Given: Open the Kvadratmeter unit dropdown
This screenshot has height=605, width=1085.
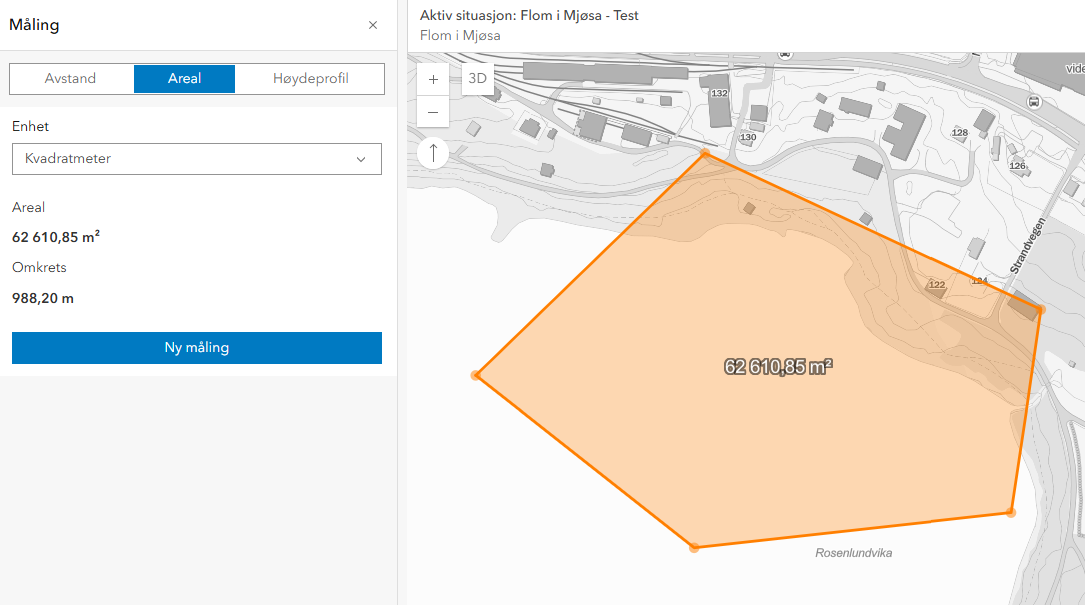Looking at the screenshot, I should 197,159.
